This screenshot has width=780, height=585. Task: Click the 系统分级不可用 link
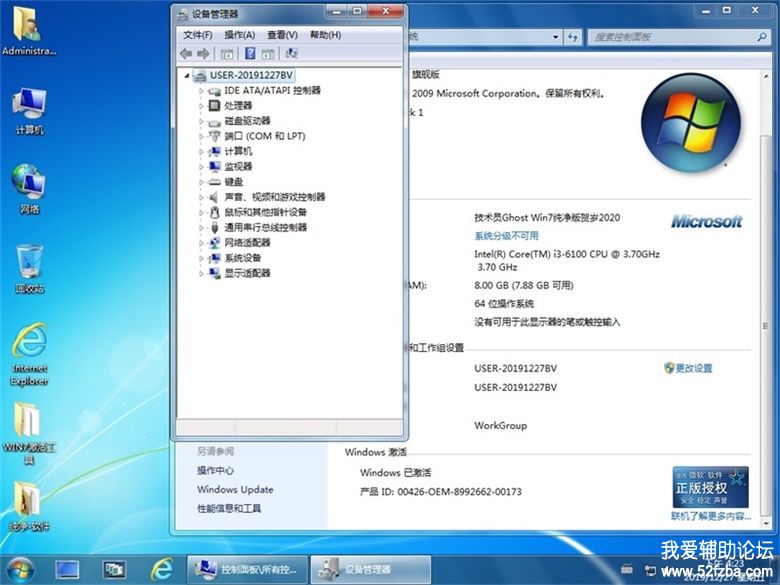pyautogui.click(x=506, y=236)
